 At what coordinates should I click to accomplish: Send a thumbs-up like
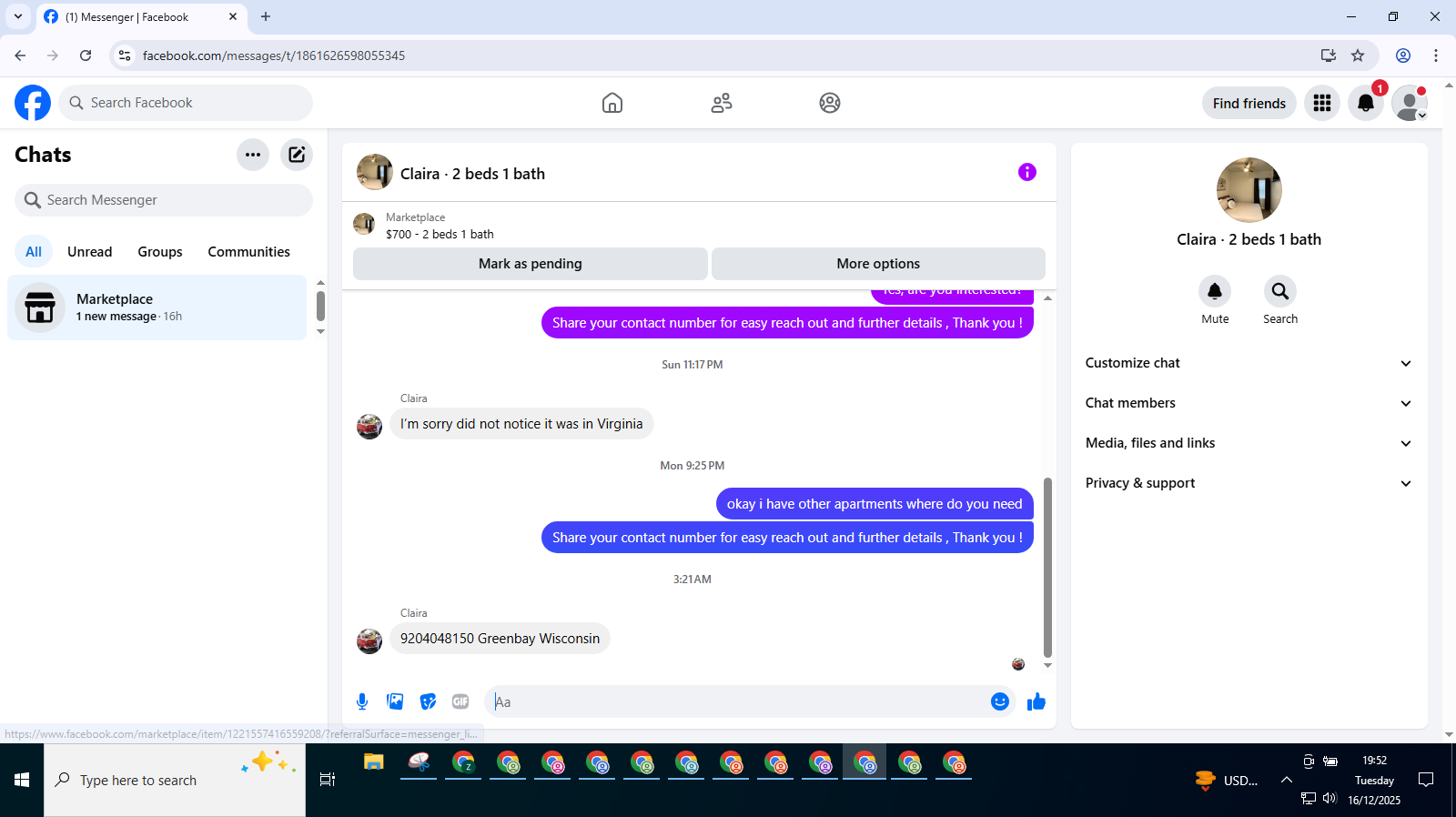[1036, 701]
